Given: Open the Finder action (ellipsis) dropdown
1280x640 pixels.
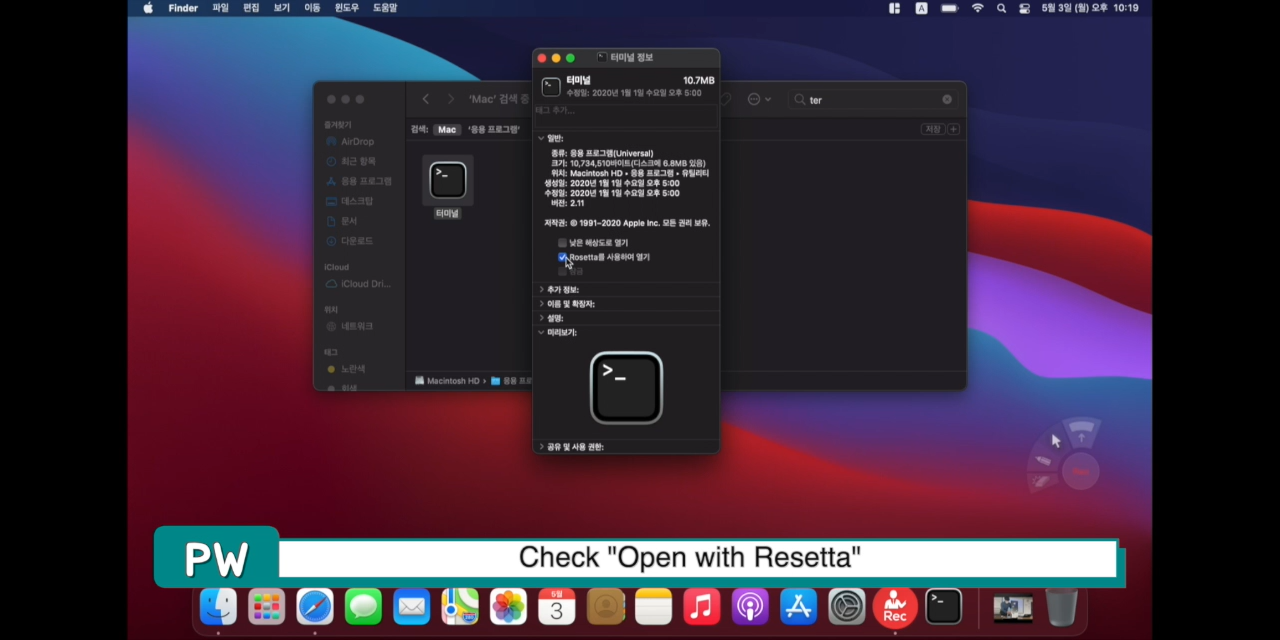Looking at the screenshot, I should (x=759, y=99).
